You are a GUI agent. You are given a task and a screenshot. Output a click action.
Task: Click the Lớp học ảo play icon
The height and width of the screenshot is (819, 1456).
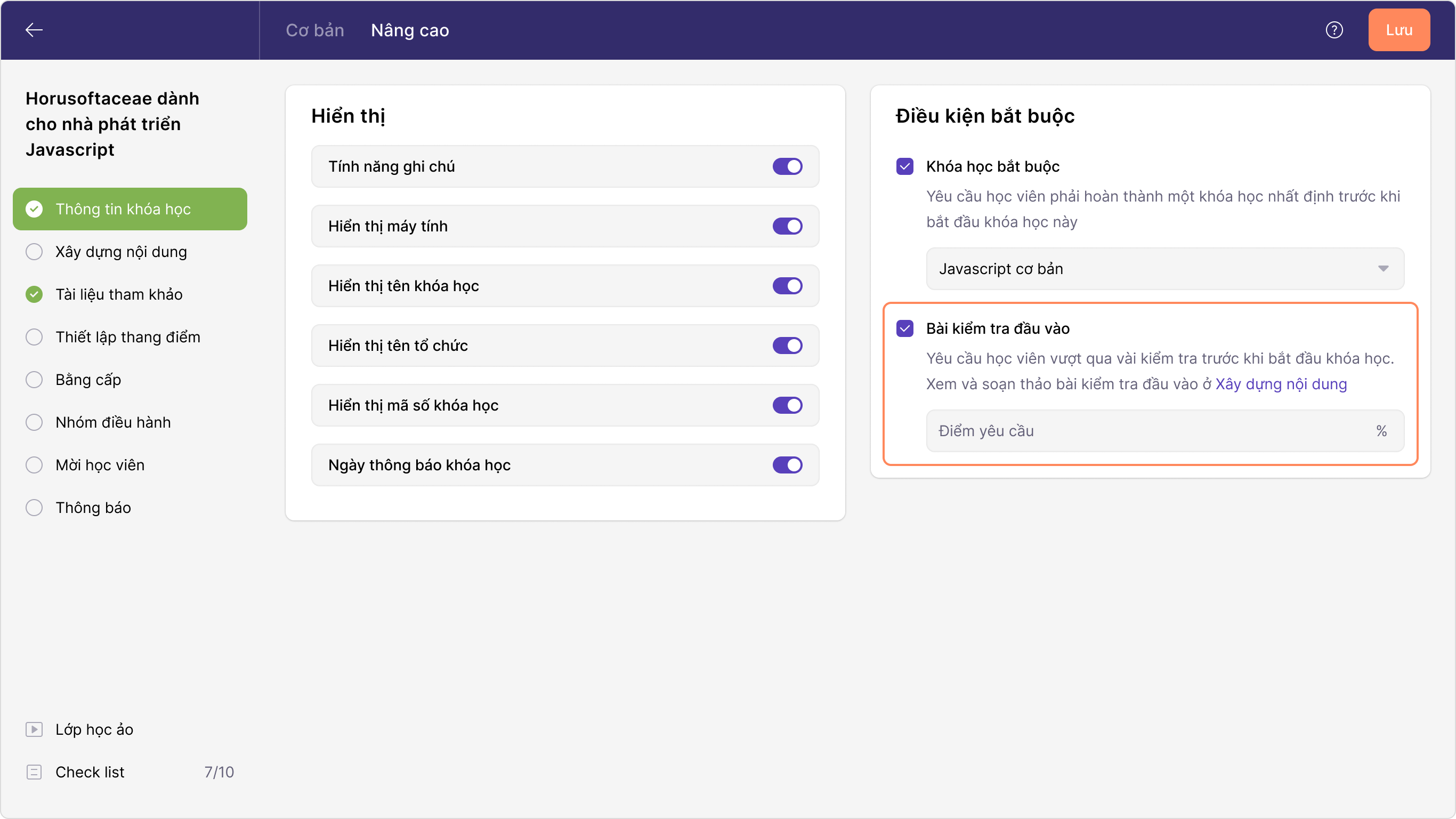coord(34,729)
